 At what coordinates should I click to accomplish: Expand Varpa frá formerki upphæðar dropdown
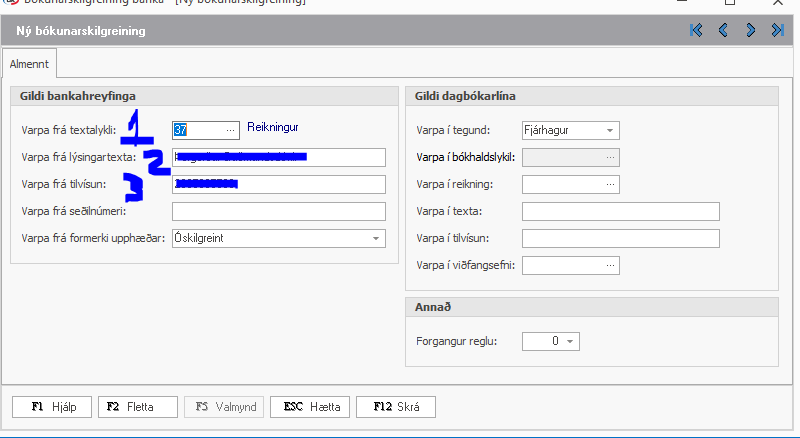coord(375,238)
